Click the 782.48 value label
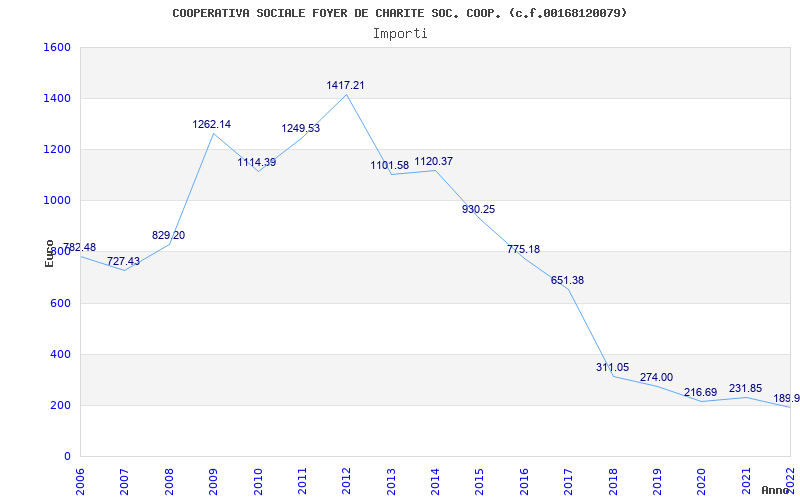This screenshot has height=500, width=800. 79,247
